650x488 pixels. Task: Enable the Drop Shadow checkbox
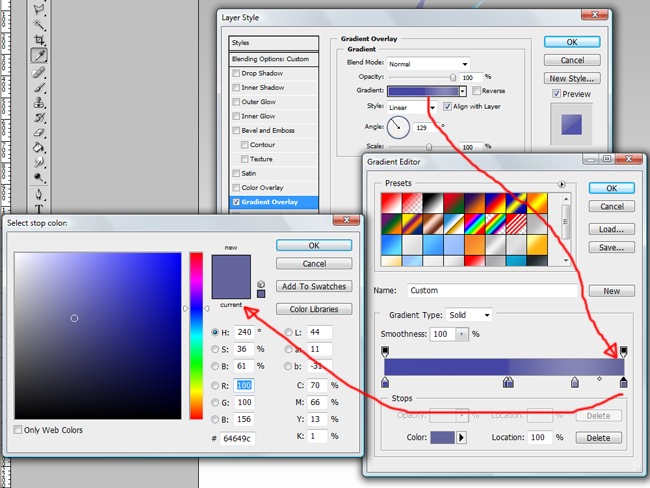pyautogui.click(x=237, y=73)
